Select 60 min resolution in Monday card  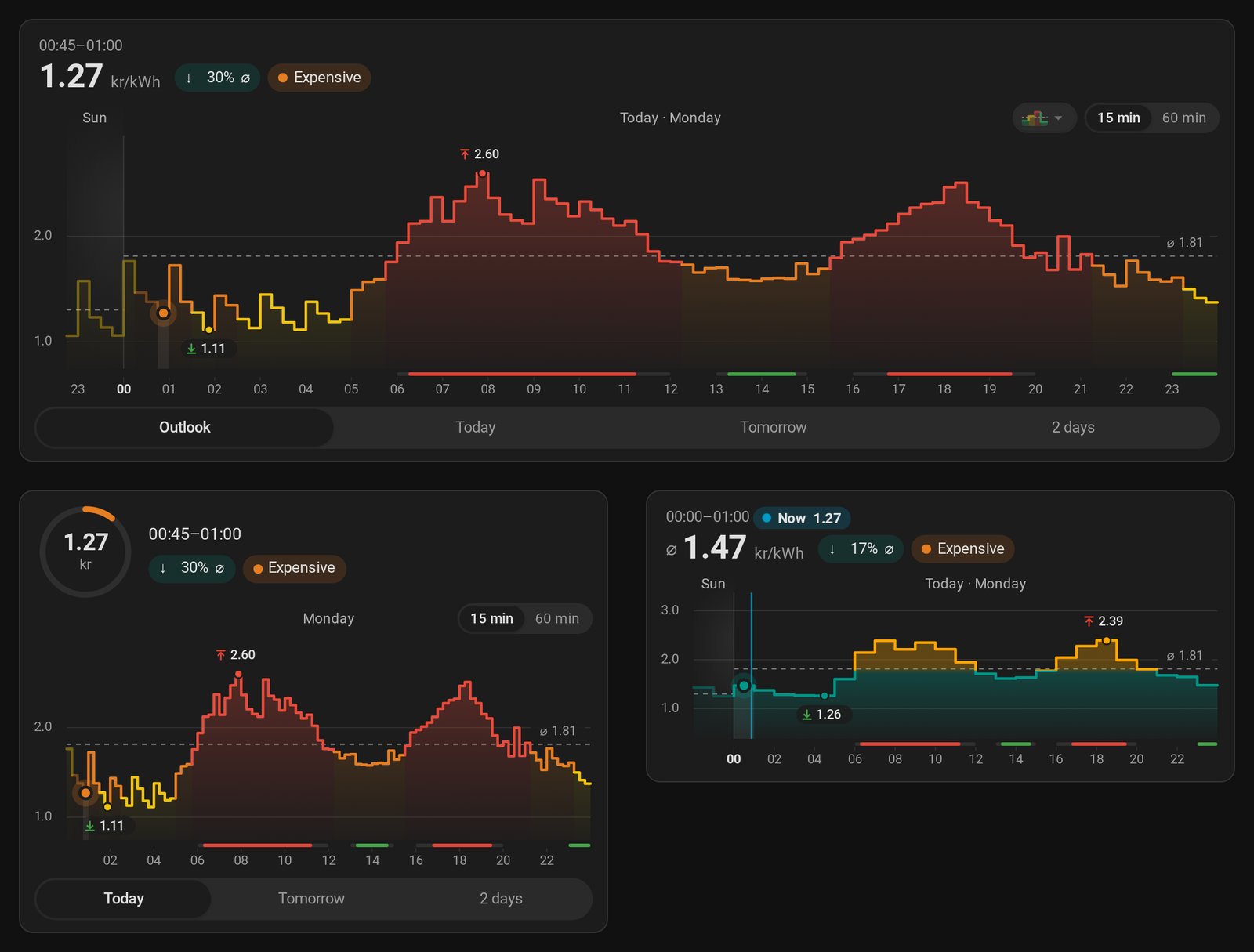coord(556,618)
